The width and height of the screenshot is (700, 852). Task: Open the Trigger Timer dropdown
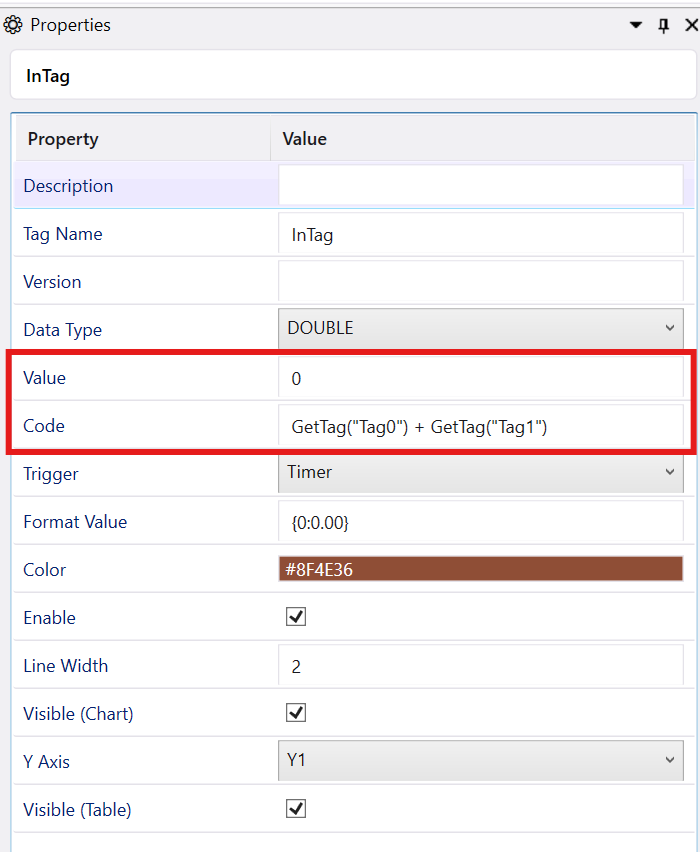pos(480,472)
